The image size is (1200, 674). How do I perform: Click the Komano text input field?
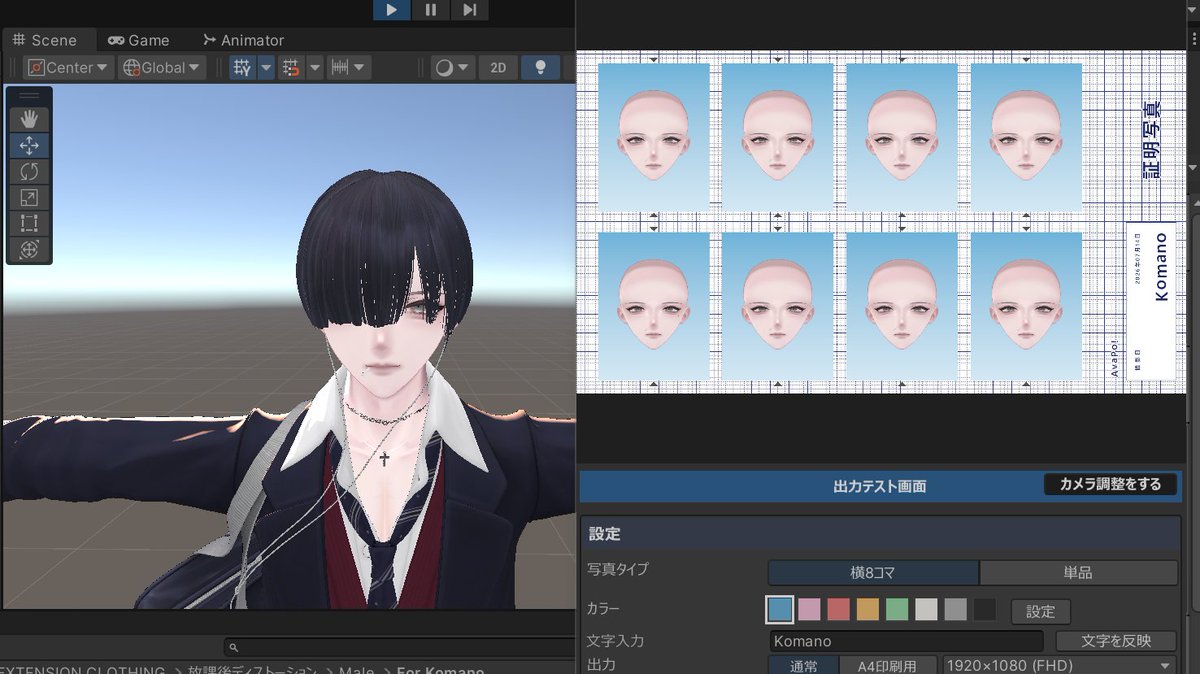click(906, 641)
